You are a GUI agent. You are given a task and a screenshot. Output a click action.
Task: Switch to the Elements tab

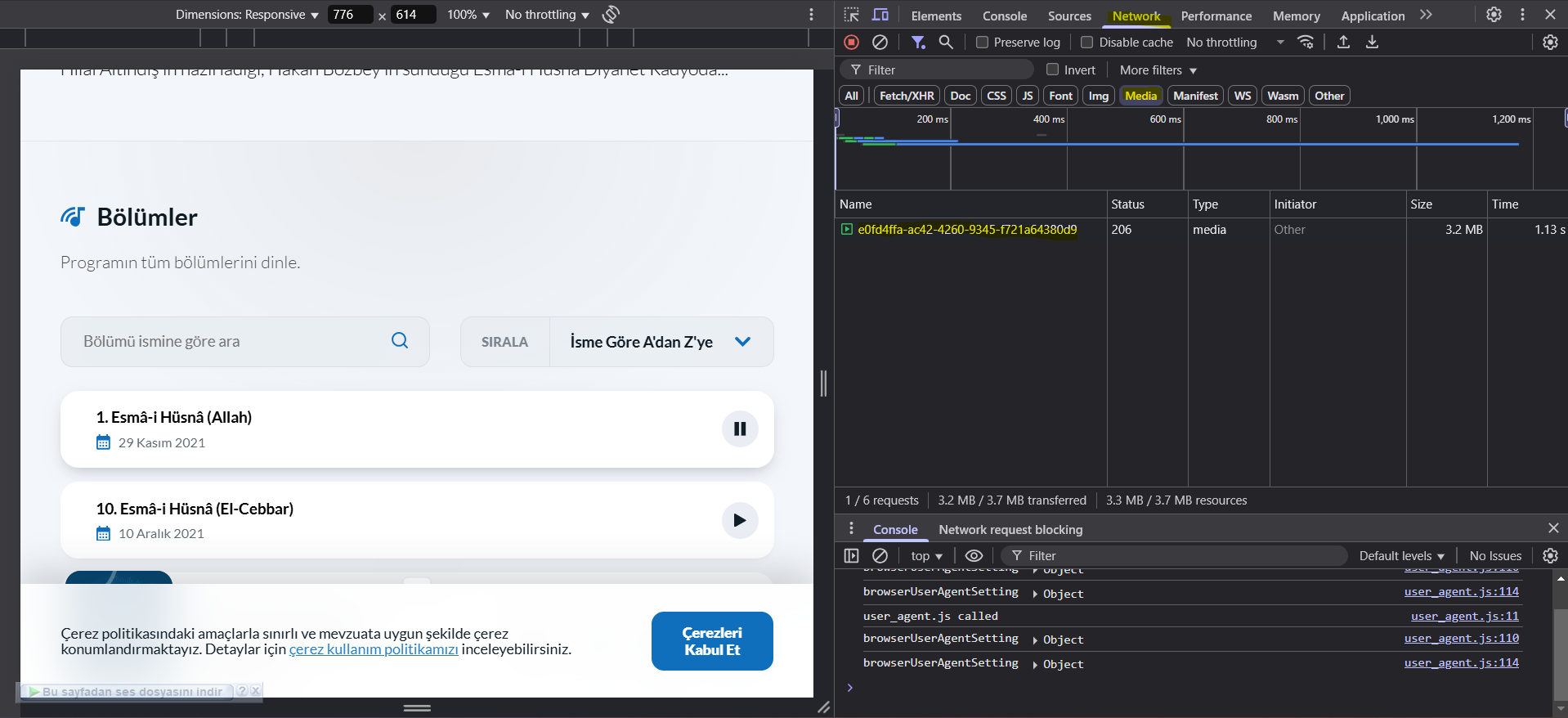936,16
